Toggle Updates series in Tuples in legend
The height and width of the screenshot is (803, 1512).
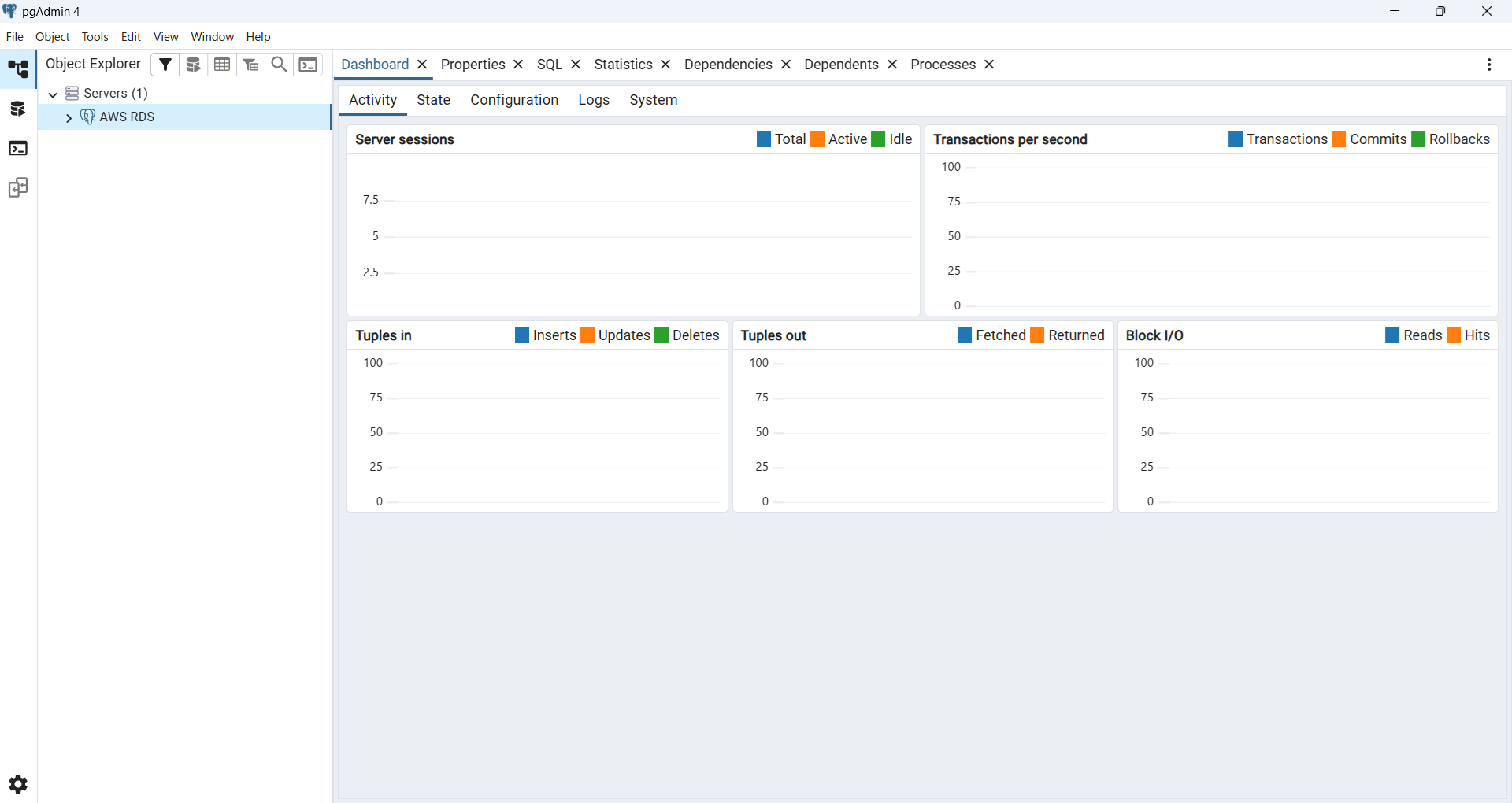point(587,335)
